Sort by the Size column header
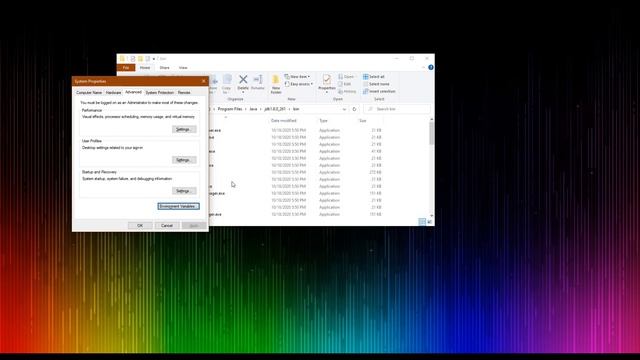The image size is (640, 360). pyautogui.click(x=370, y=121)
